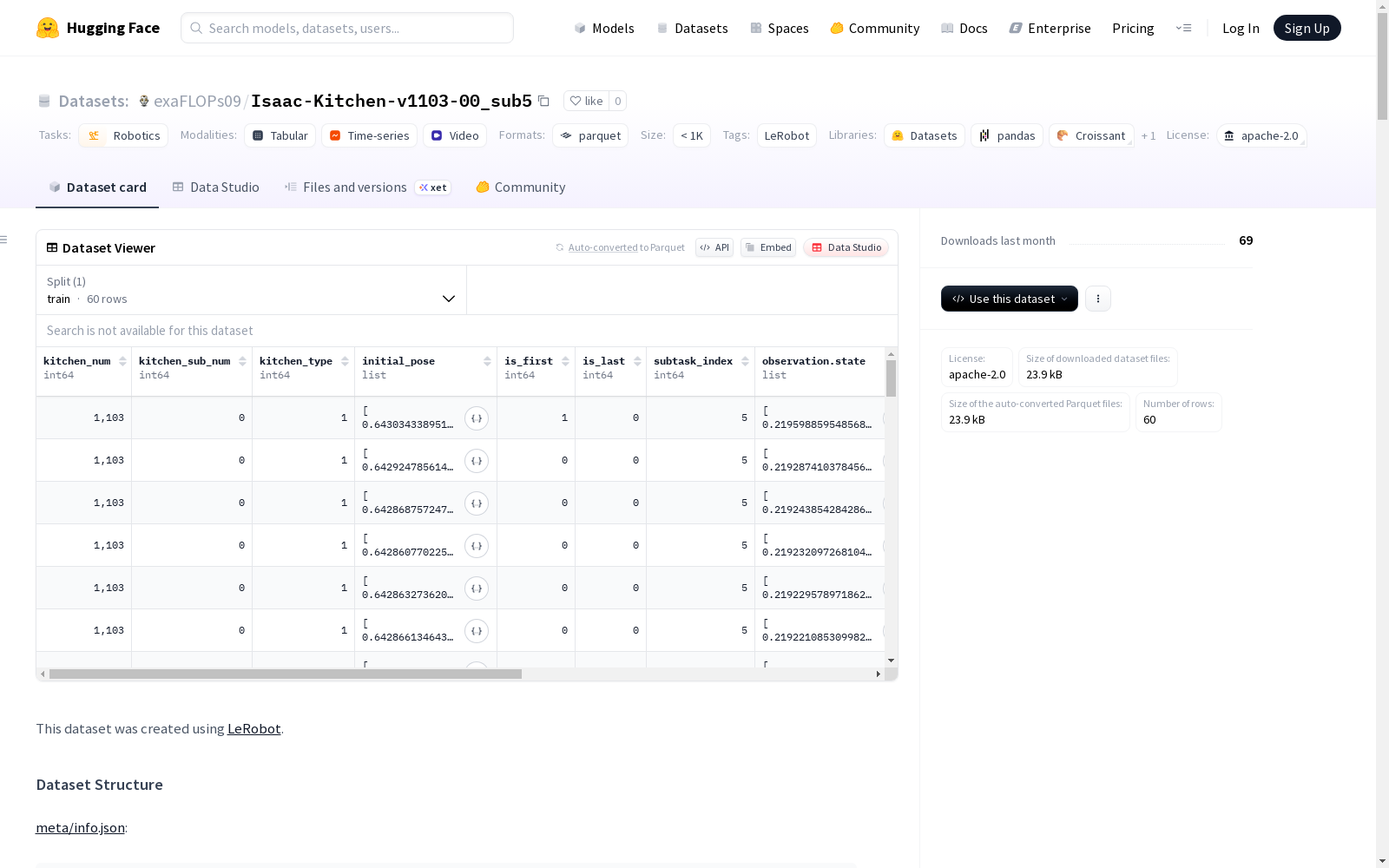Click the Datasets breadcrumb icon

tap(44, 101)
